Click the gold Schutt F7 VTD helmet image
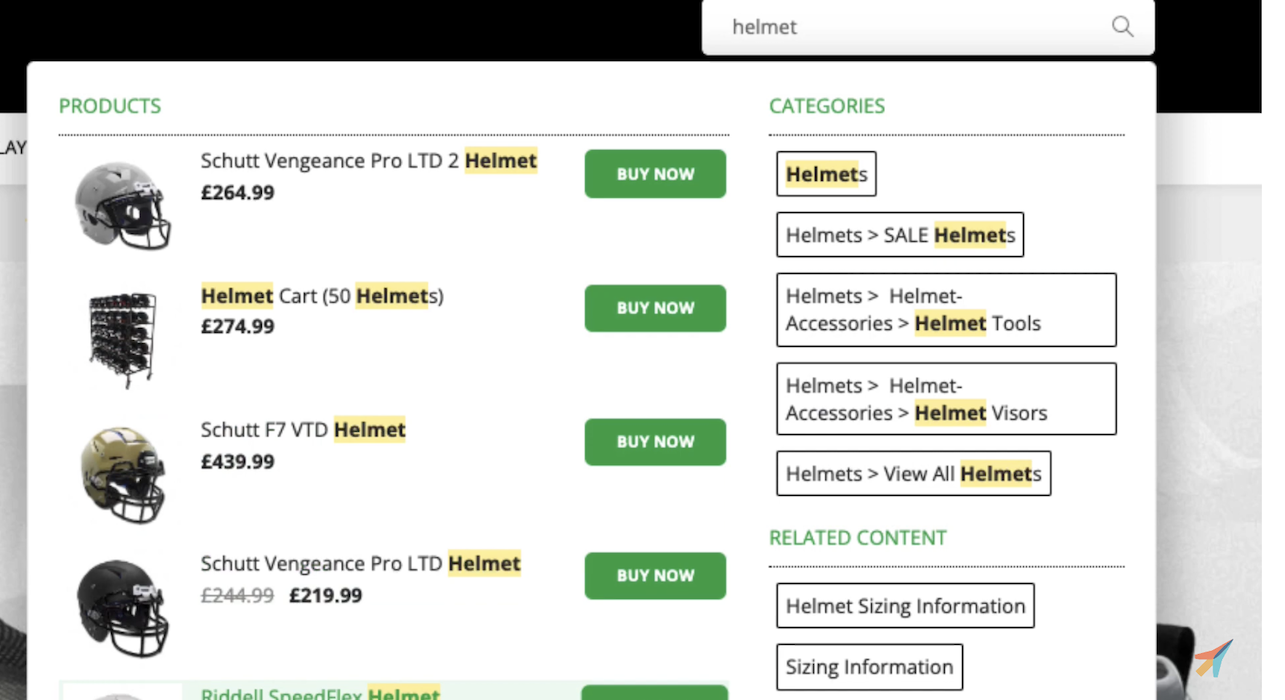The height and width of the screenshot is (700, 1285). [x=122, y=475]
